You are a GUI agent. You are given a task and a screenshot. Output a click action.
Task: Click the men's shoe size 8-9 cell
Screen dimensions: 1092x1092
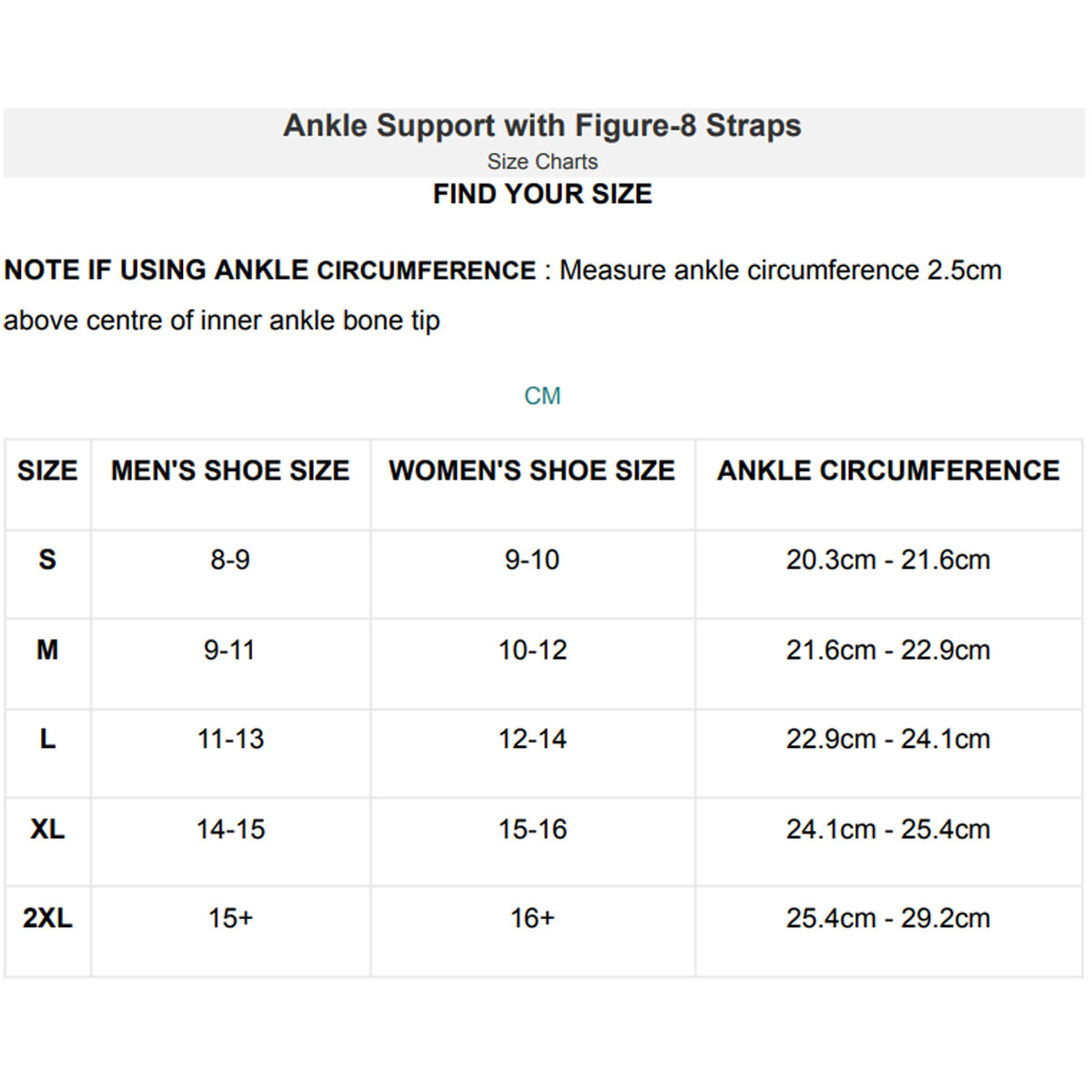(230, 560)
